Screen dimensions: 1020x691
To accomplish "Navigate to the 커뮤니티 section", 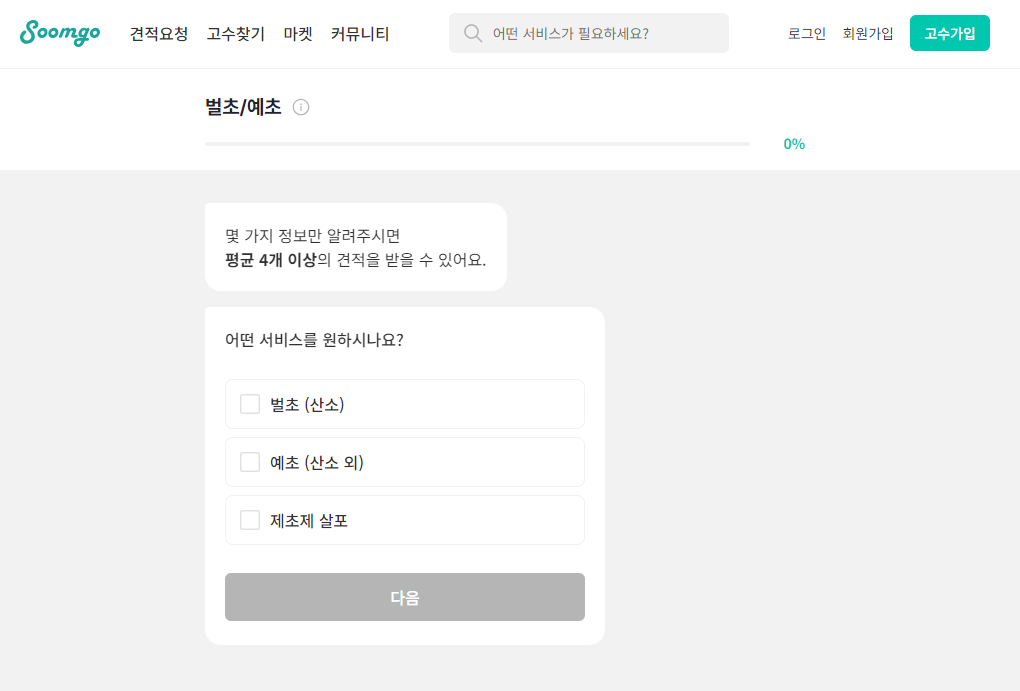I will (x=359, y=33).
